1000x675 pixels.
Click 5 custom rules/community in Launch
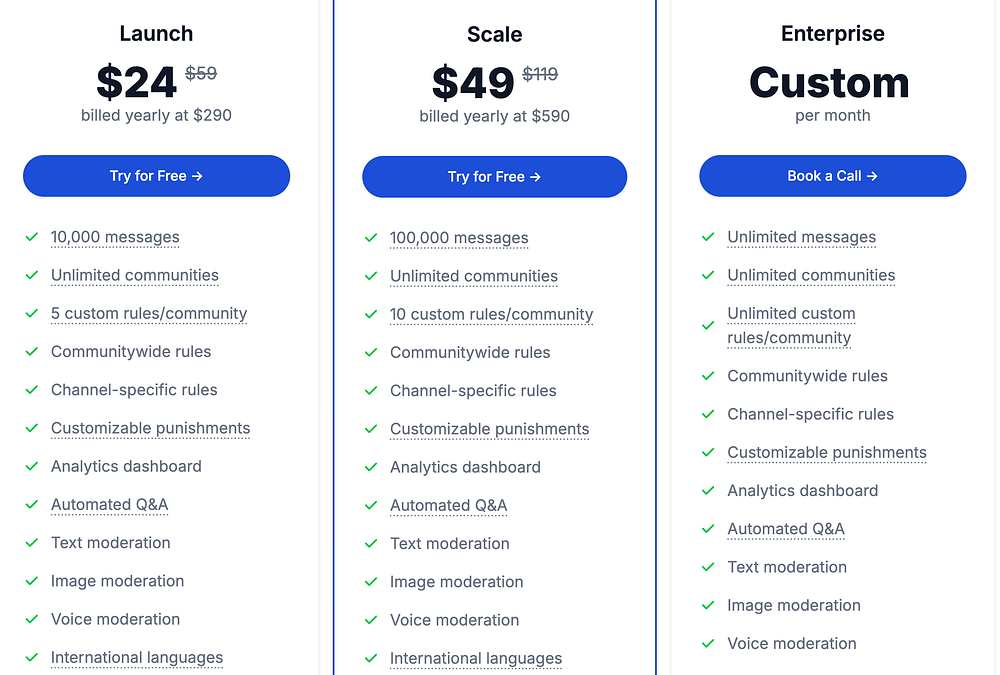click(149, 313)
